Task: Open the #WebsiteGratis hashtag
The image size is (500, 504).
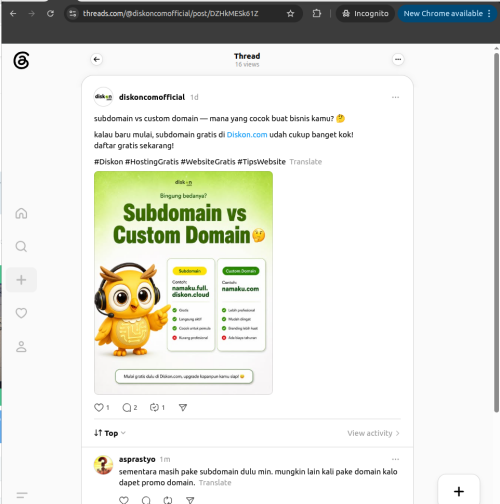Action: click(208, 162)
